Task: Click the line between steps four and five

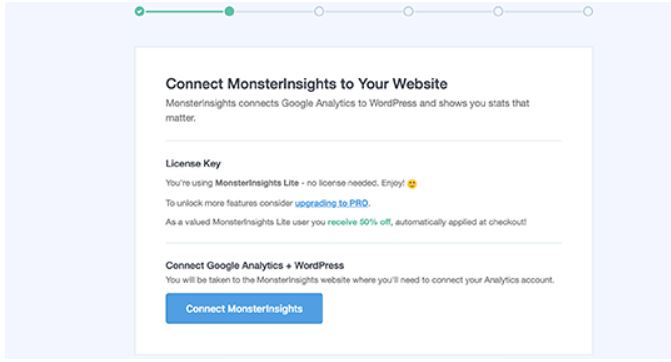Action: tap(453, 12)
